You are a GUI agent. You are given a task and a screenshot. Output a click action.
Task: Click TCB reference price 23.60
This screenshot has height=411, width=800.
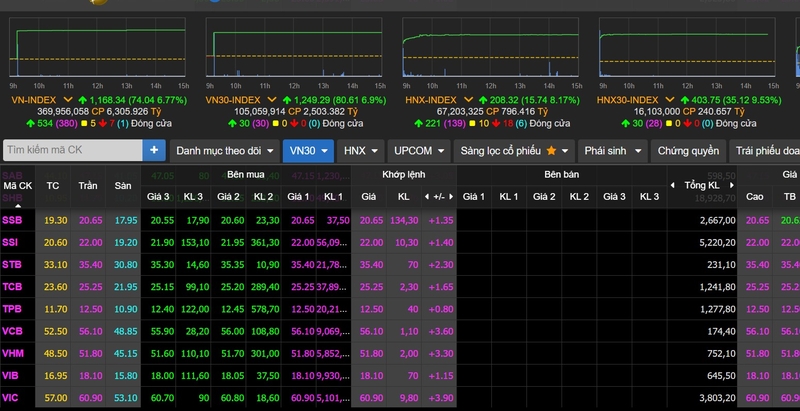[x=56, y=287]
